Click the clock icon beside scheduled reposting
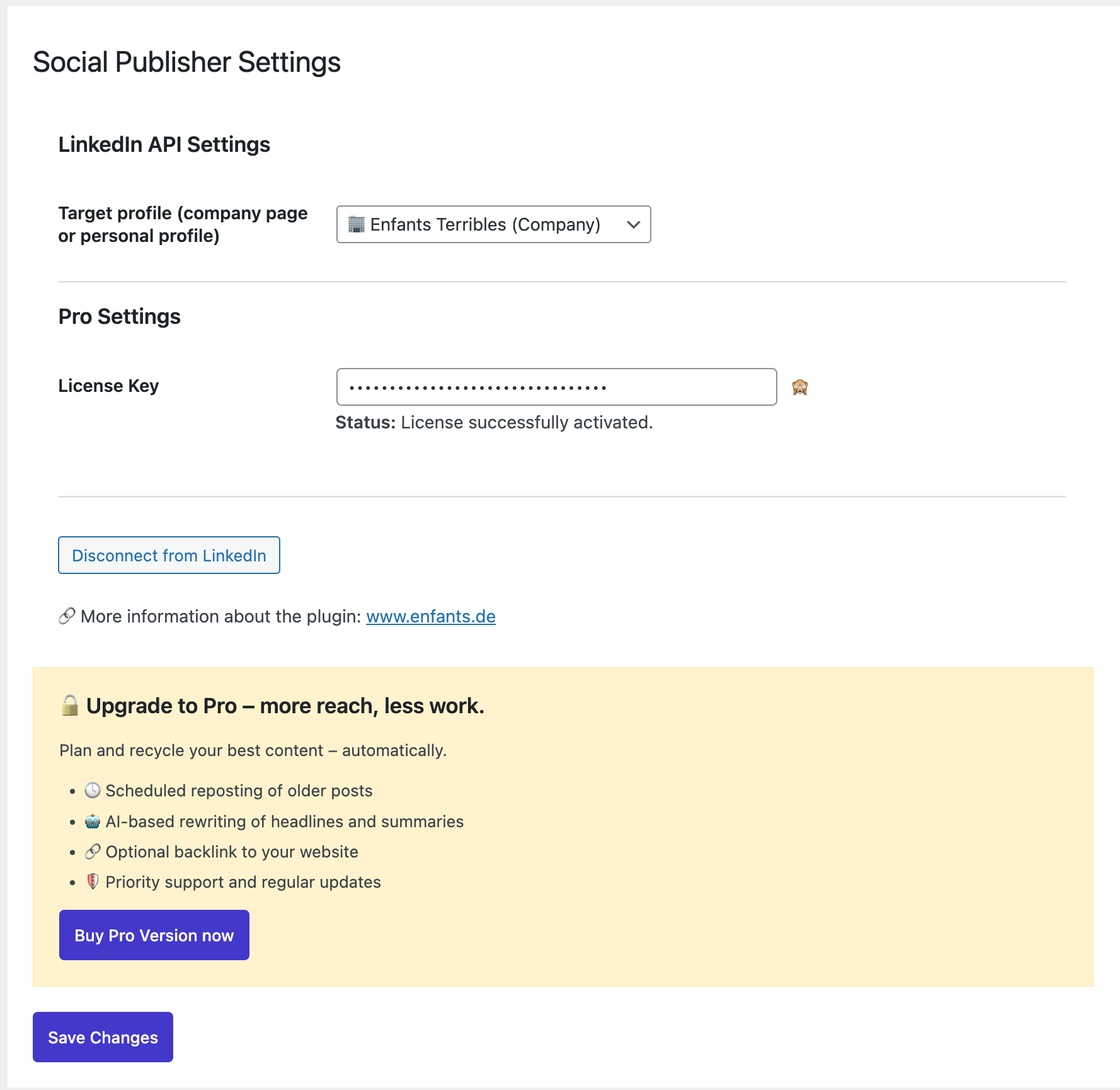 pyautogui.click(x=92, y=789)
